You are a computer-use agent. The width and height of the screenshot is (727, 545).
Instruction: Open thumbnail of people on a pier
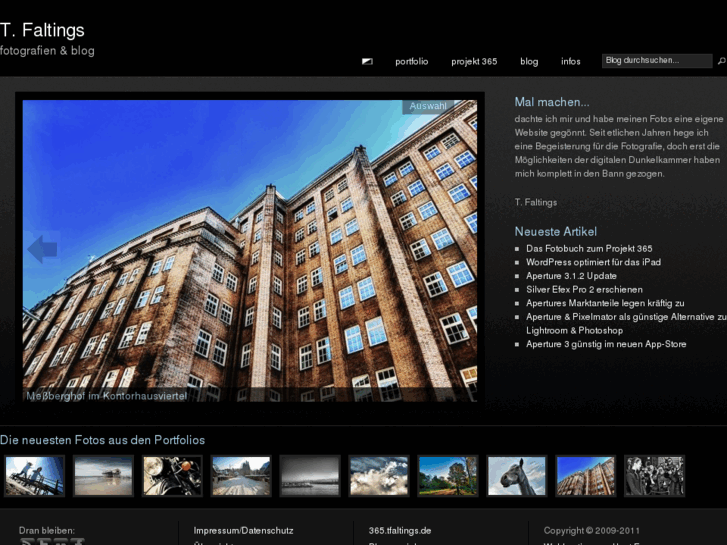coord(34,476)
